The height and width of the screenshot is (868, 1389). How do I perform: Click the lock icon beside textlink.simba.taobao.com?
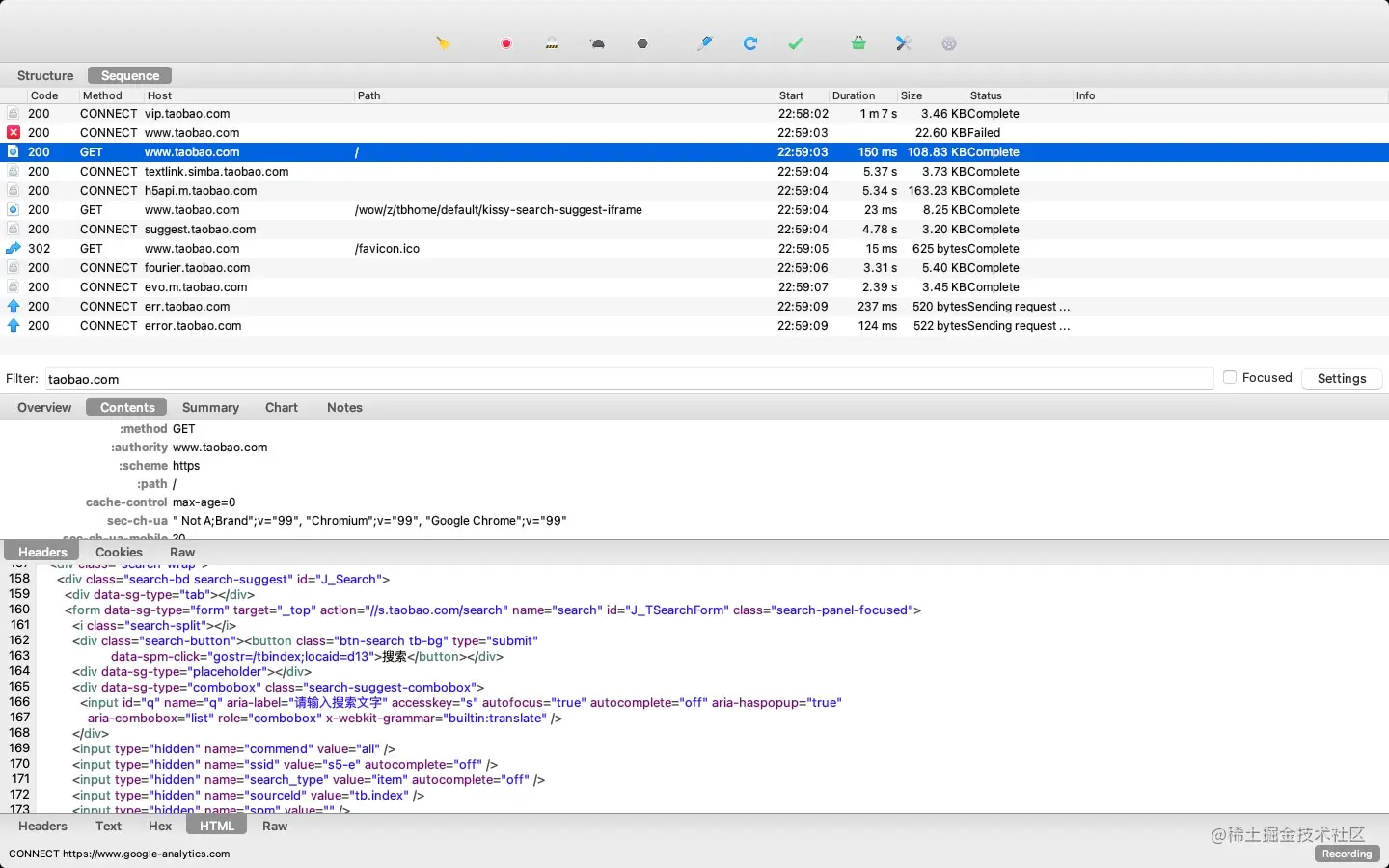(x=14, y=172)
